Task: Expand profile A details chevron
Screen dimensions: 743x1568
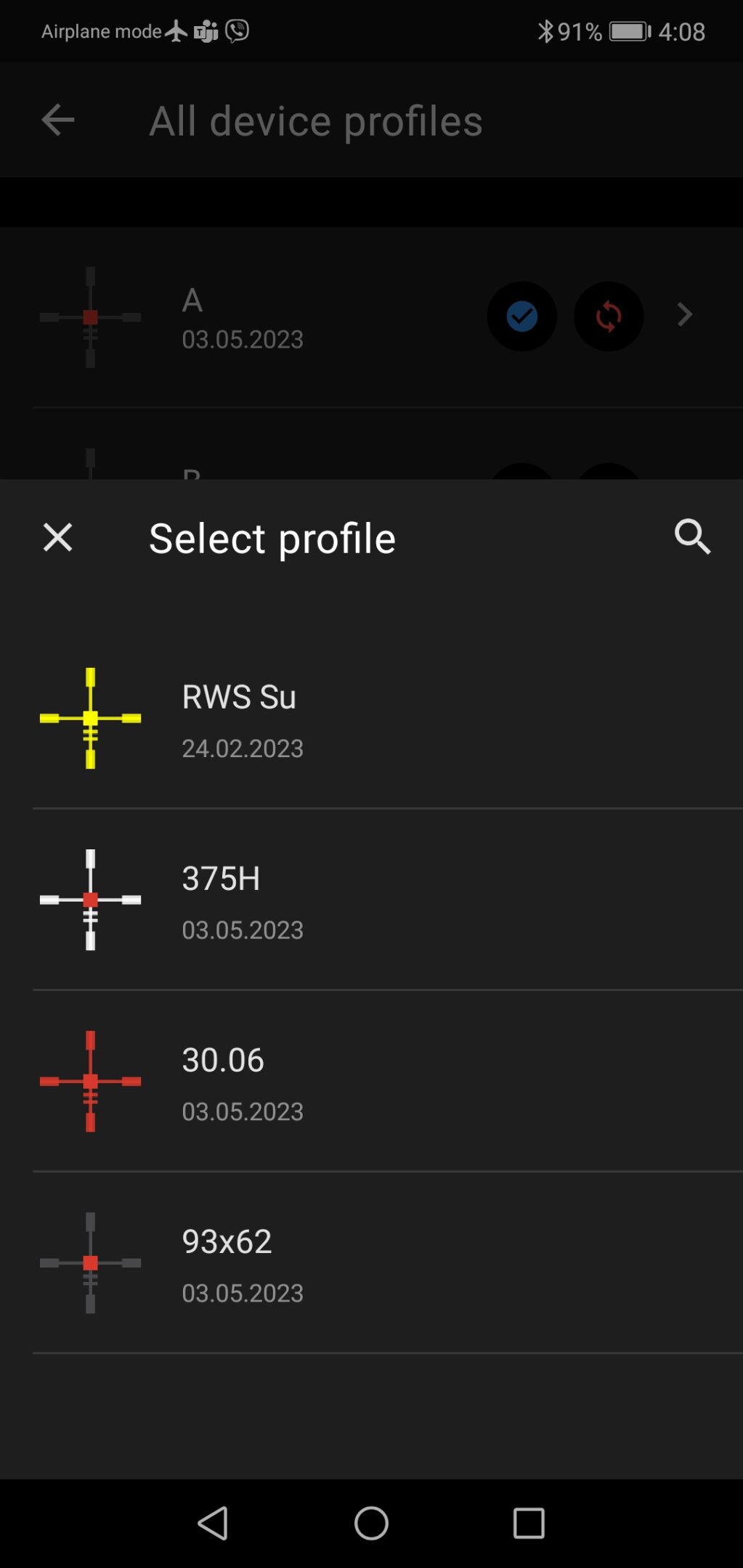Action: (x=684, y=315)
